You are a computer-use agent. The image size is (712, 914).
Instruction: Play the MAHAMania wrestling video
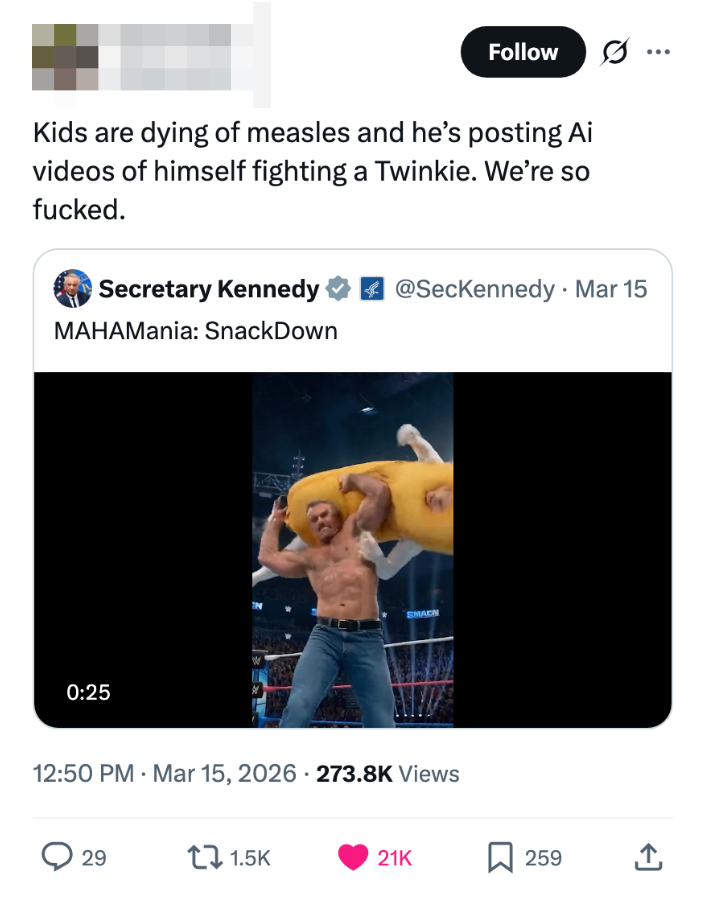click(x=352, y=550)
